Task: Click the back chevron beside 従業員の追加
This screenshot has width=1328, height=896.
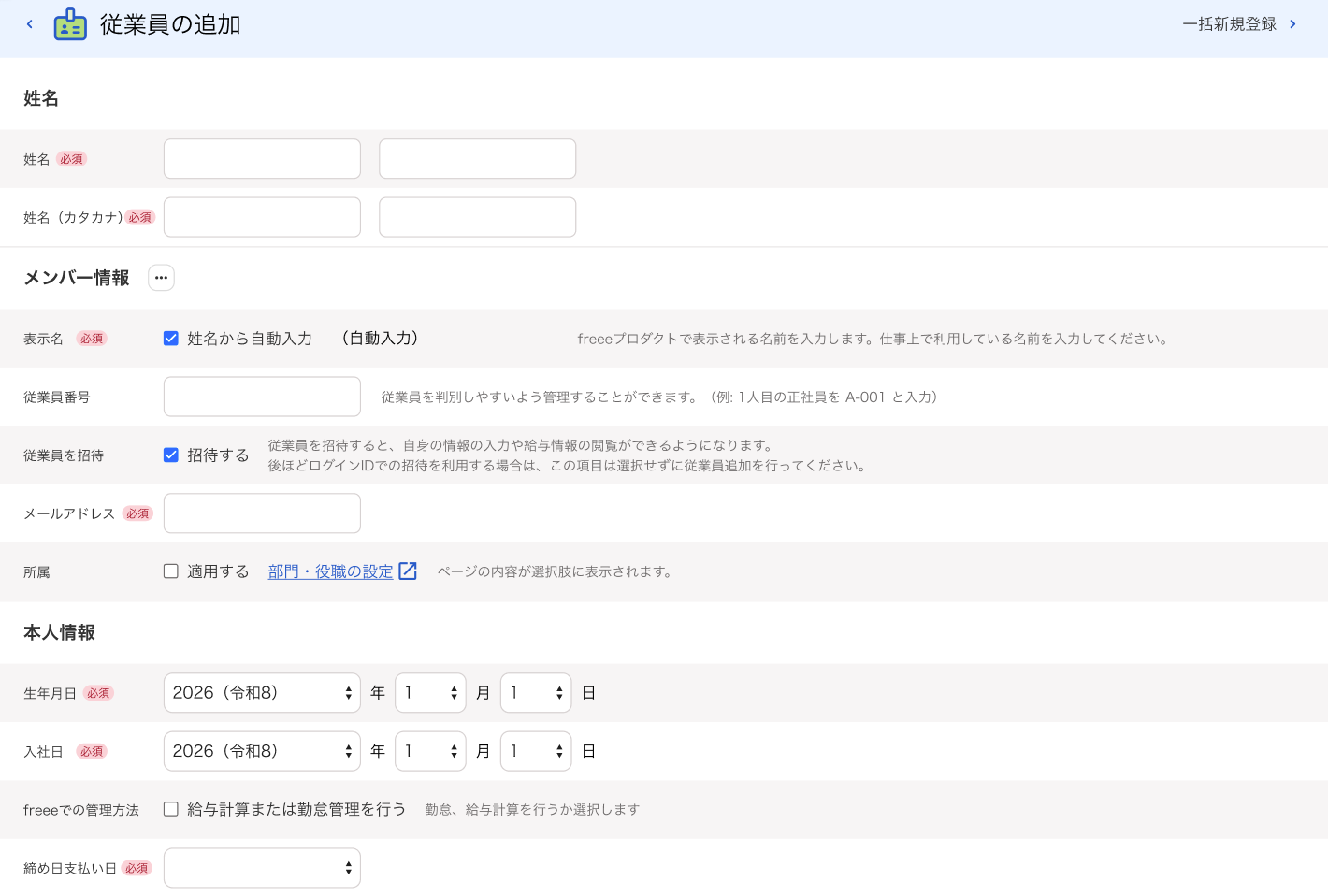Action: [30, 24]
